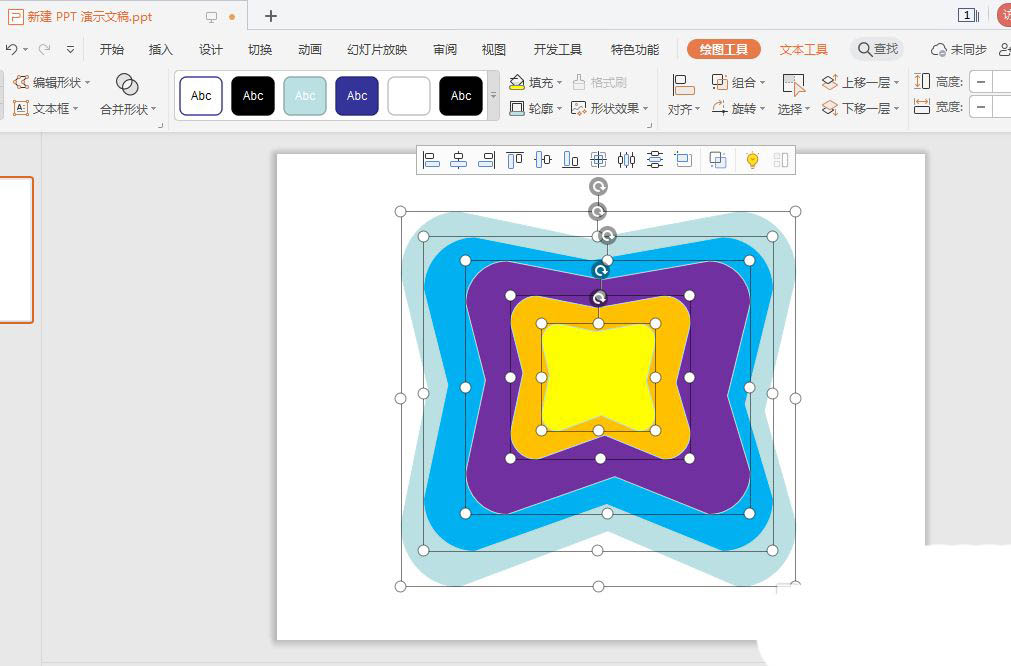Decrease the 高度 height value
The width and height of the screenshot is (1011, 666).
click(x=981, y=82)
